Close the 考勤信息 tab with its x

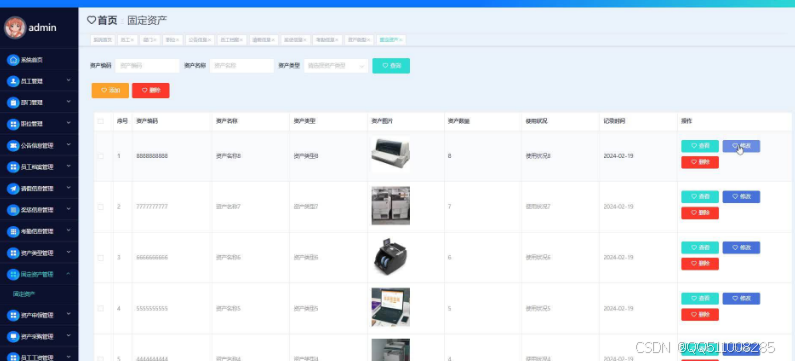point(338,40)
